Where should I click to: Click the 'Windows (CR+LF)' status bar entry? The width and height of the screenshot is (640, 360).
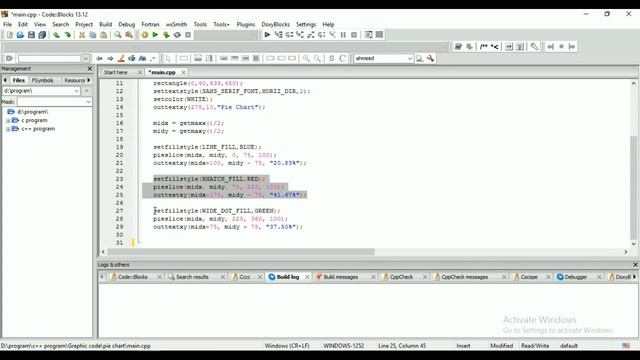point(287,346)
